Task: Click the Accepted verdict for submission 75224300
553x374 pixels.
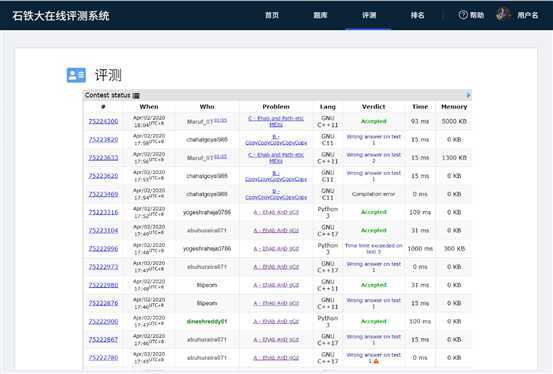Action: click(373, 121)
